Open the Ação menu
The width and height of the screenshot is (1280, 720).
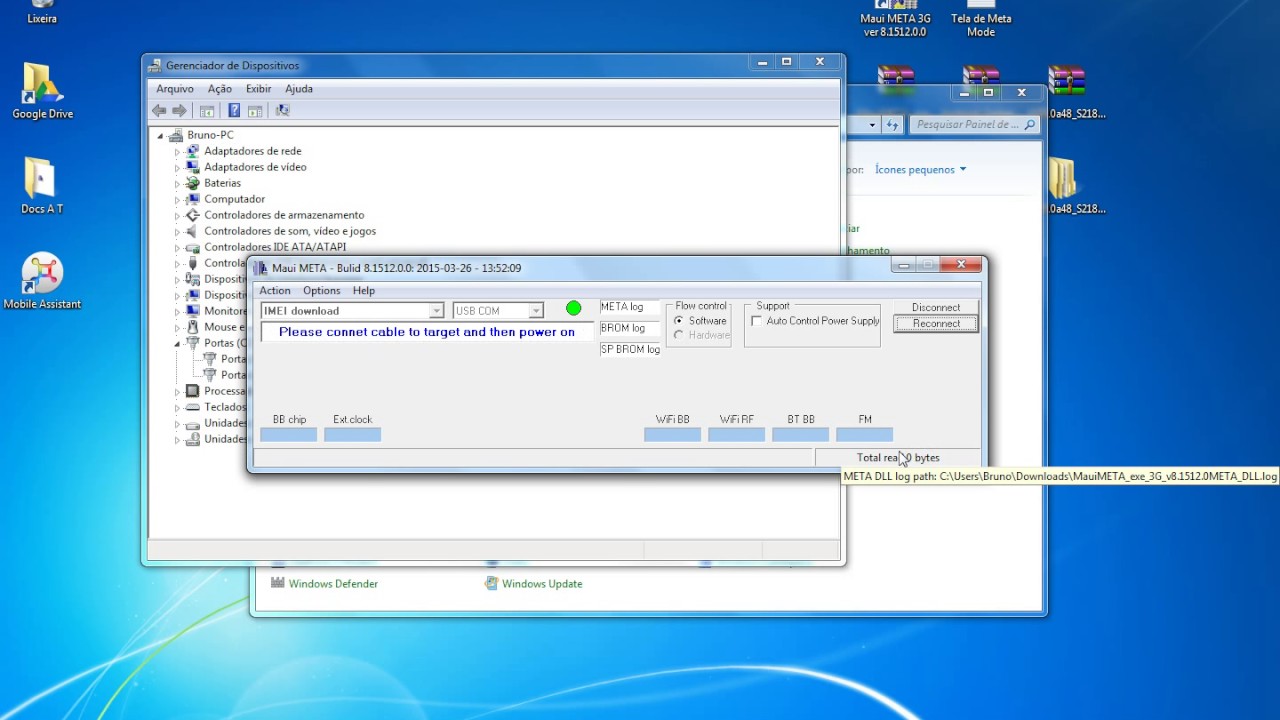pyautogui.click(x=220, y=89)
